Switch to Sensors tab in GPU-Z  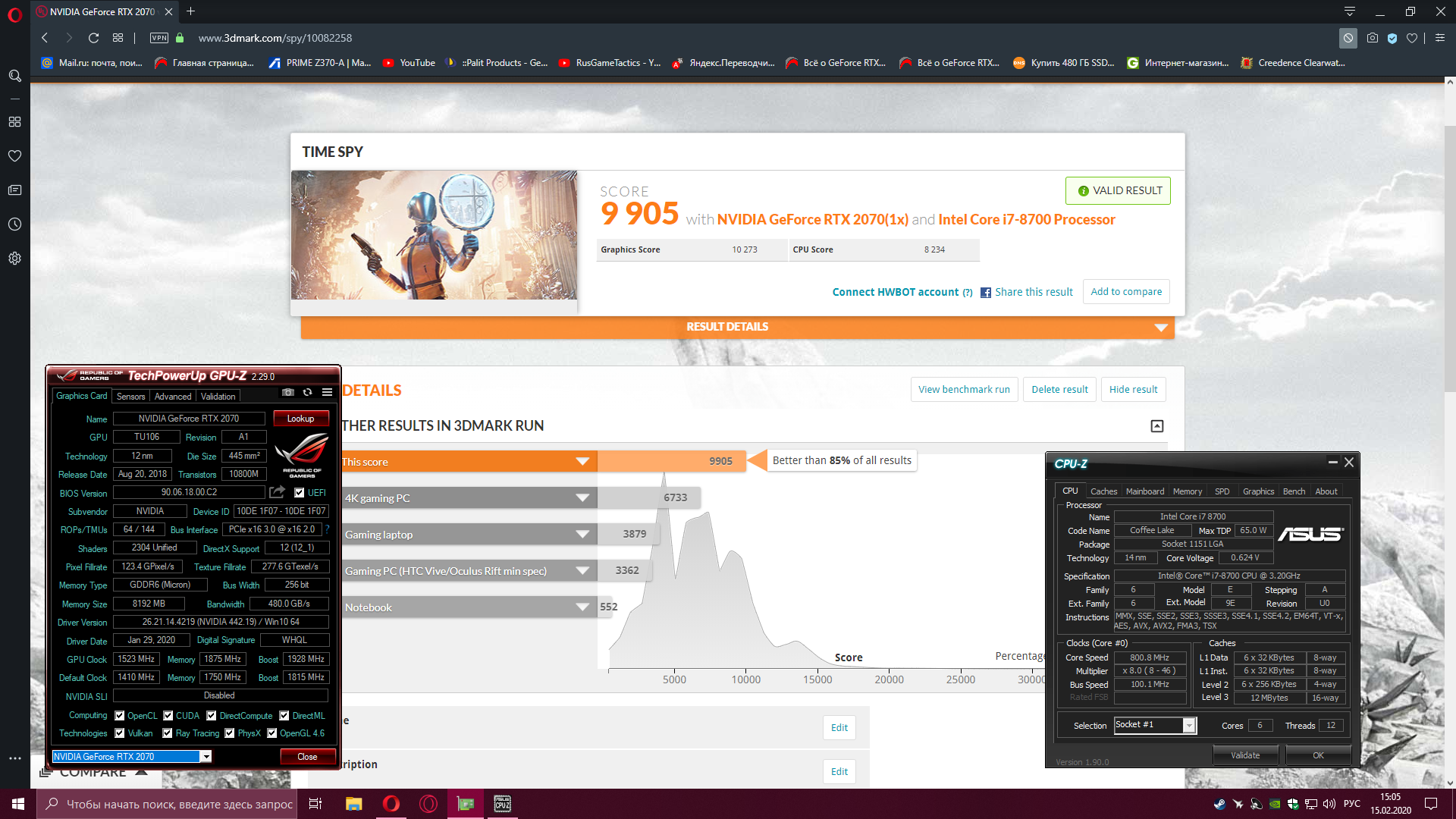tap(130, 397)
